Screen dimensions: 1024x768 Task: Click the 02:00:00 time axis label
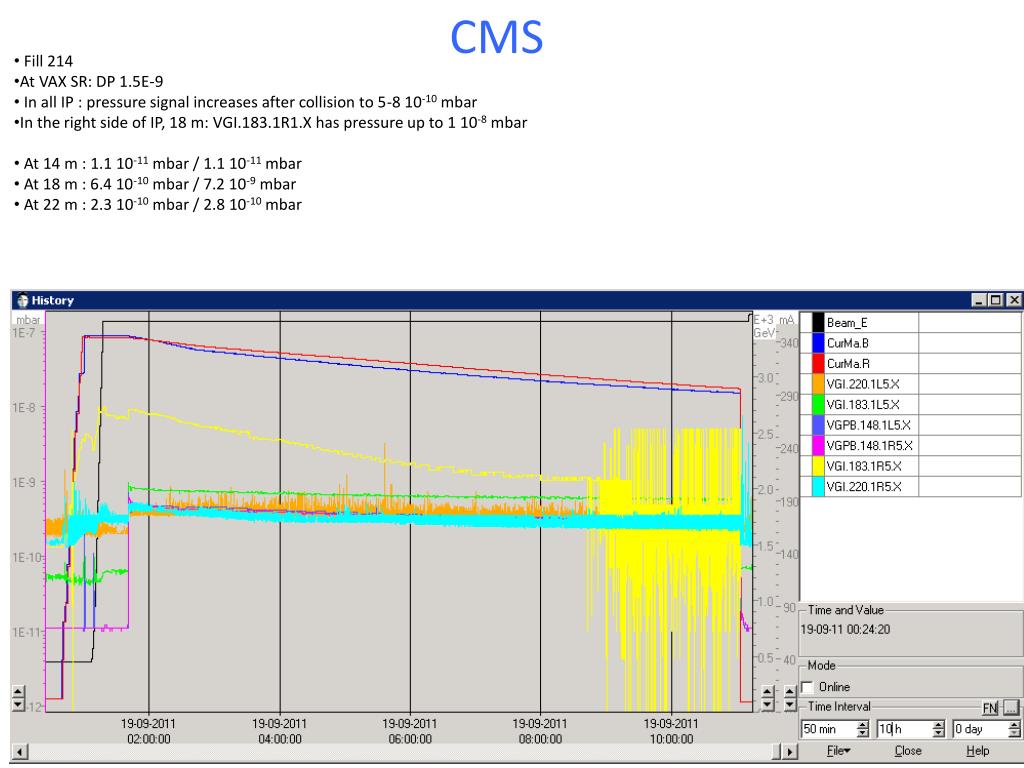coord(148,739)
